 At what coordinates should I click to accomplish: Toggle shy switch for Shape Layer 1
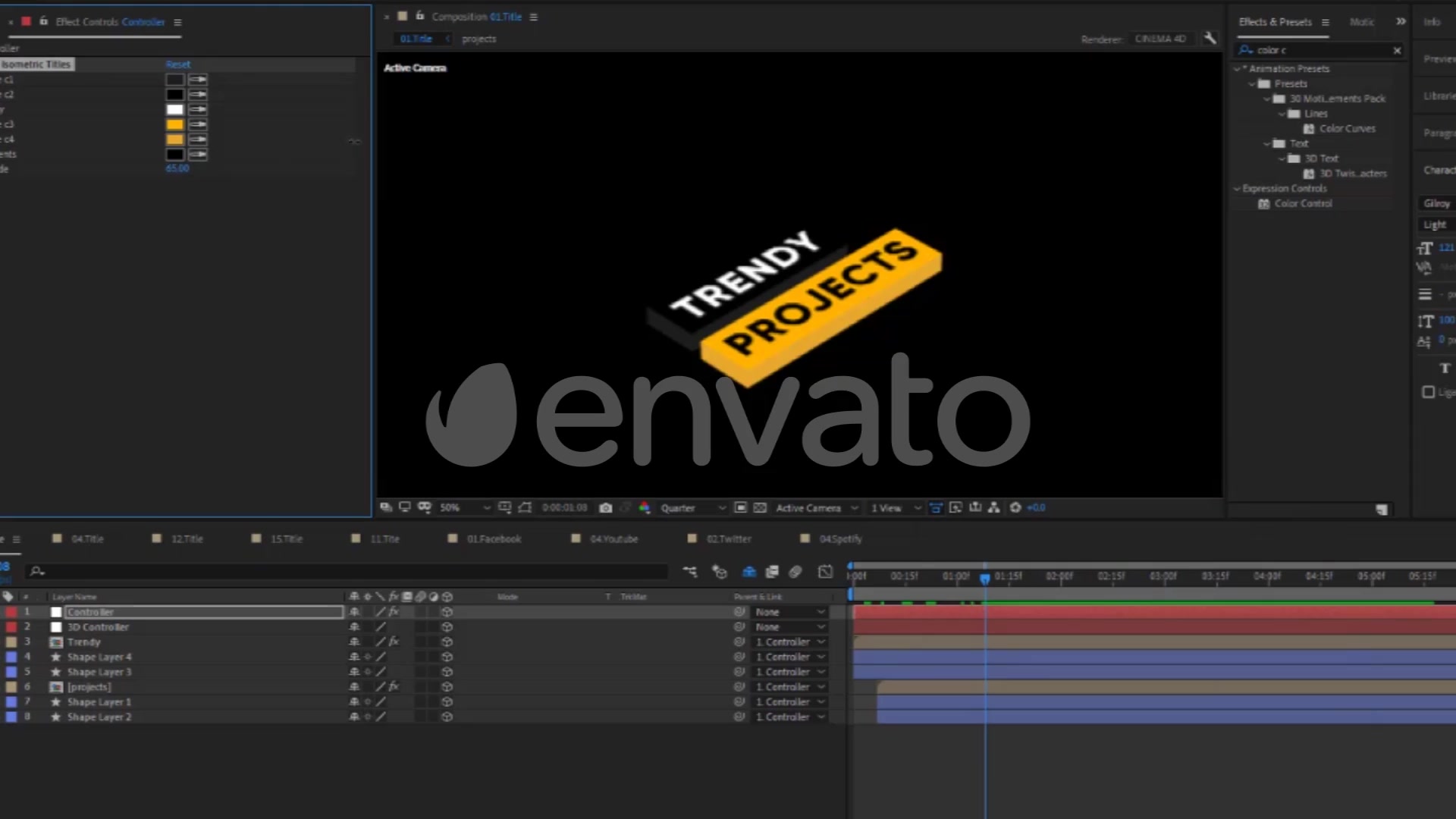[354, 701]
